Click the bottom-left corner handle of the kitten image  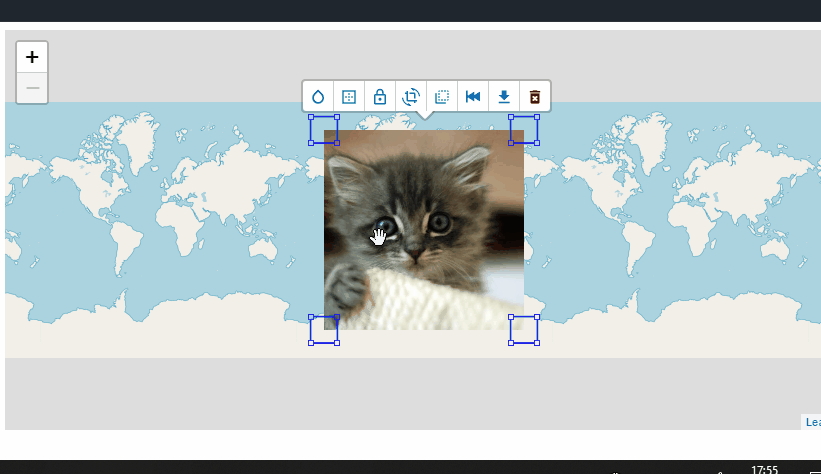(x=324, y=330)
